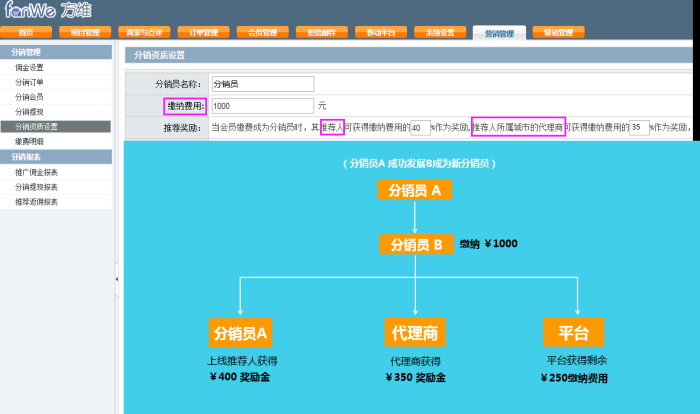Click the FanWe logo in header
This screenshot has width=700, height=414.
click(x=47, y=12)
